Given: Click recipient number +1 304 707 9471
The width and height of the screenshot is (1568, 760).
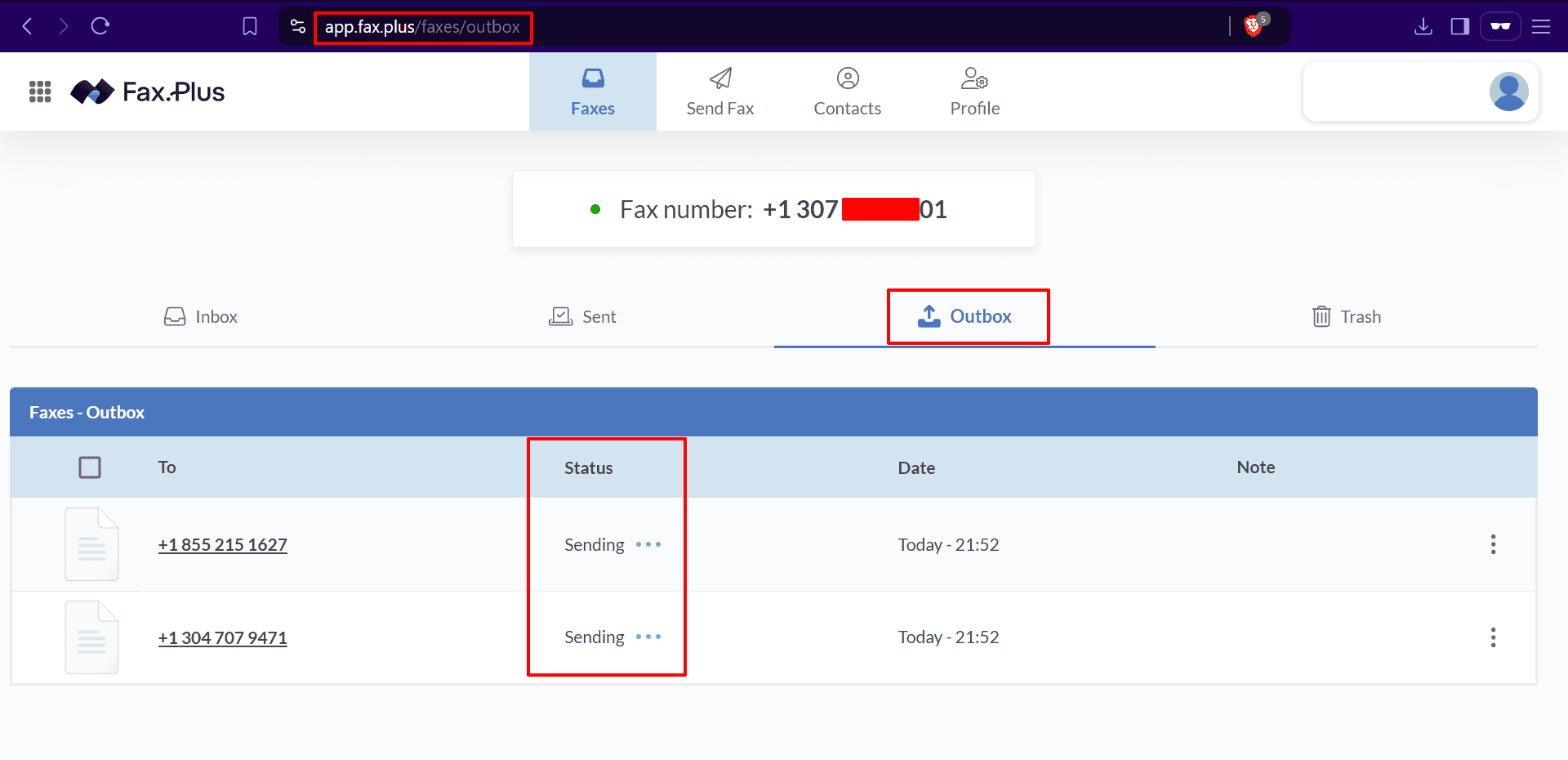Looking at the screenshot, I should point(222,637).
